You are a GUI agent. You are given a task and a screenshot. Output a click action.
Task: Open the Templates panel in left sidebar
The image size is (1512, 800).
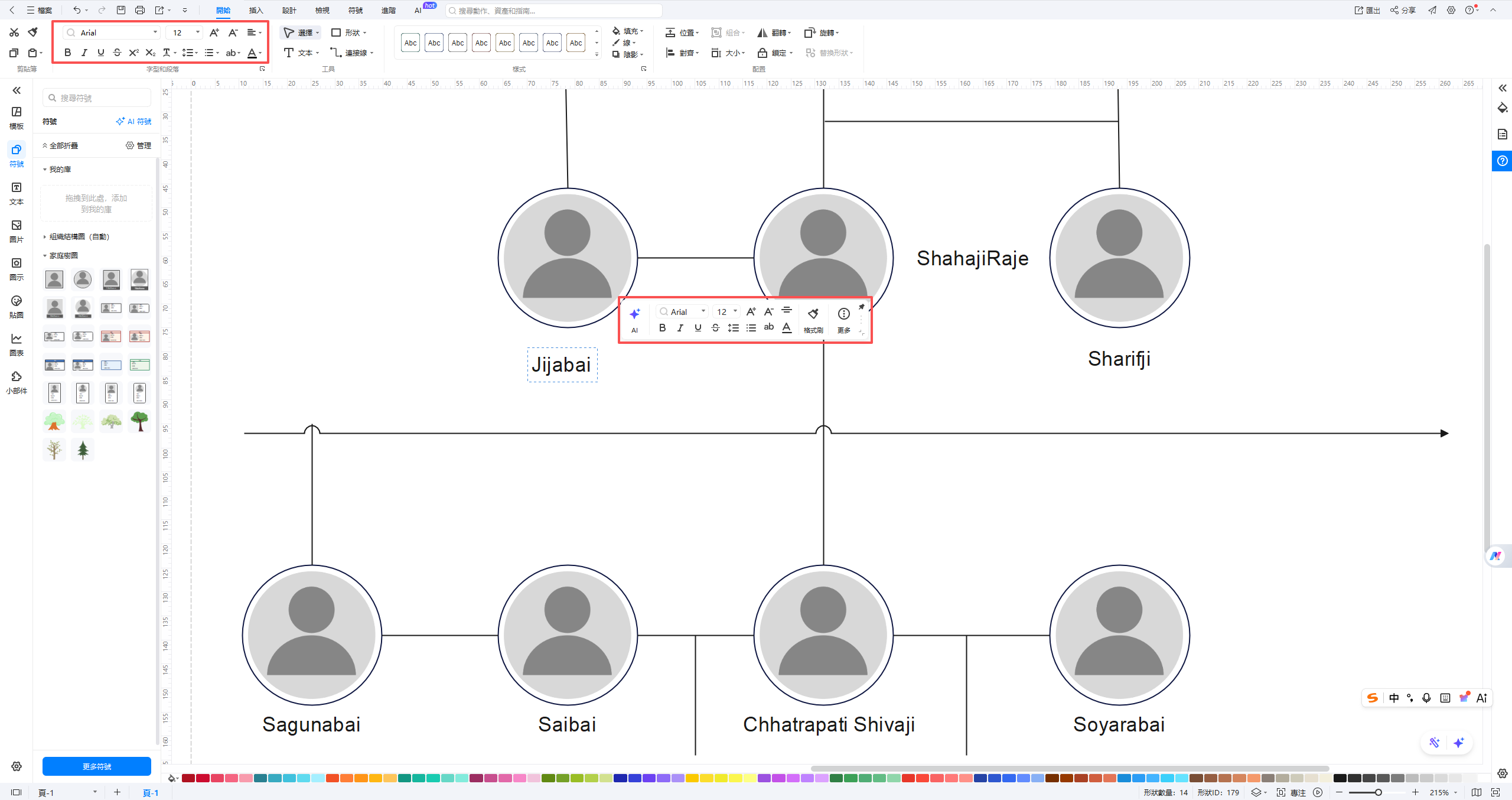click(x=17, y=117)
